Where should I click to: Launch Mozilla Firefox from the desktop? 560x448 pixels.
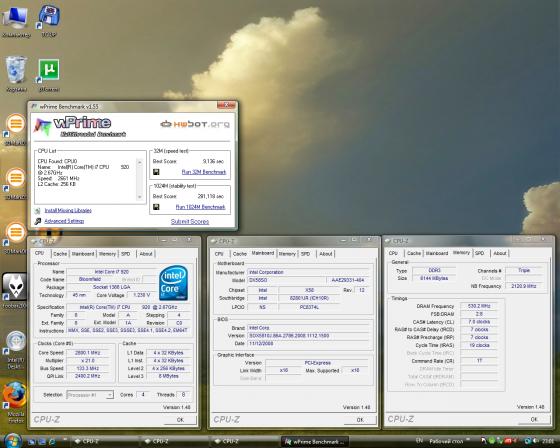point(15,401)
